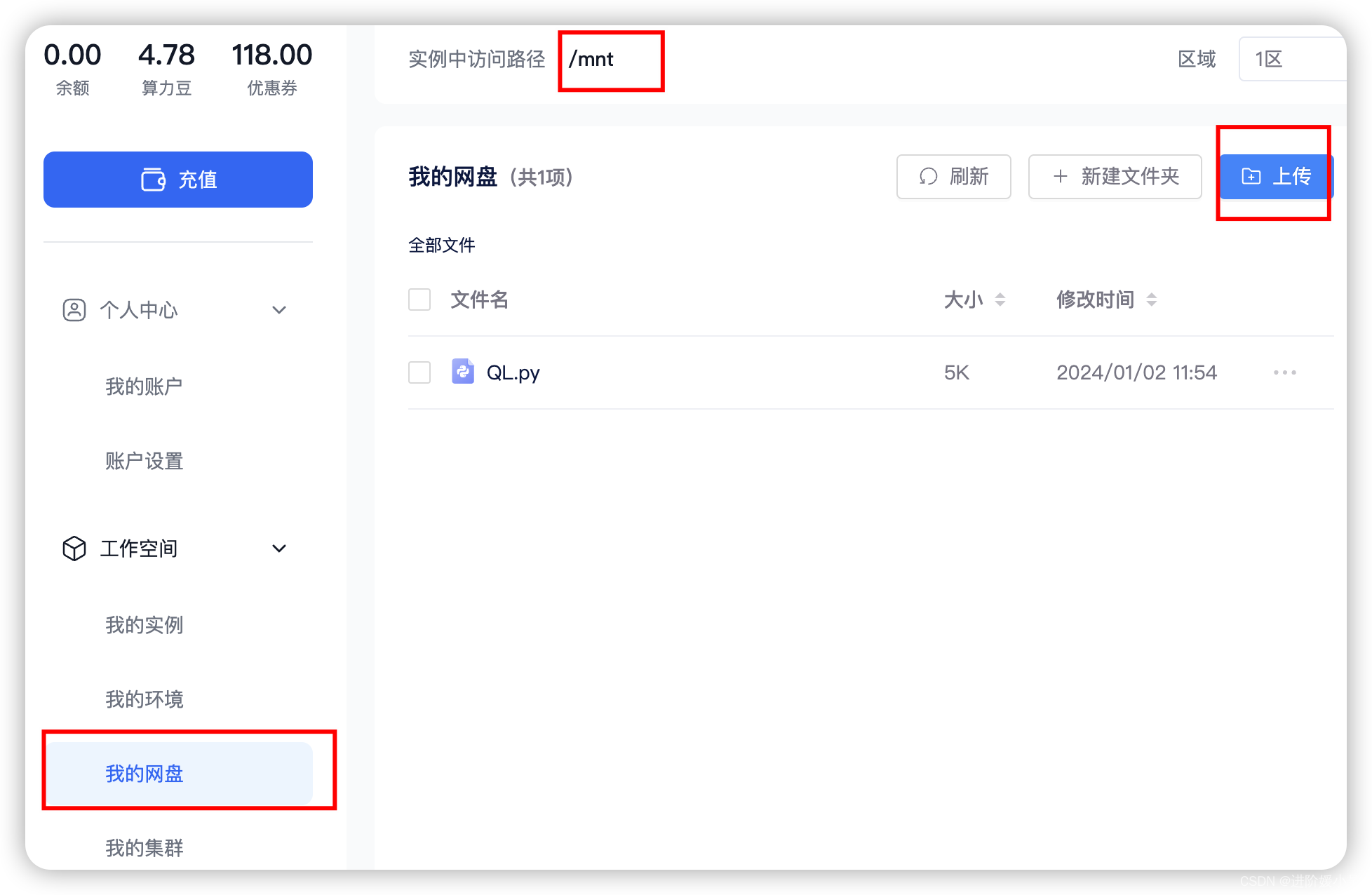Click the 5K size cell
The height and width of the screenshot is (895, 1372).
pyautogui.click(x=957, y=372)
